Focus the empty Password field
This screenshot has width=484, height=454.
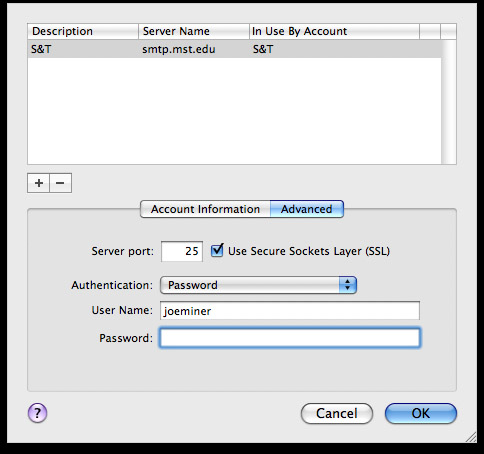pyautogui.click(x=290, y=338)
